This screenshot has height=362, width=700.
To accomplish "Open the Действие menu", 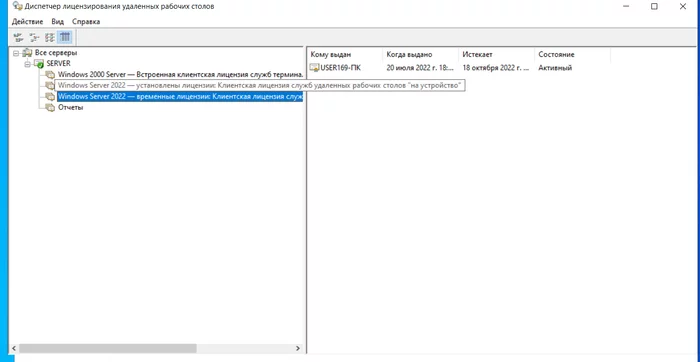I will pos(28,21).
